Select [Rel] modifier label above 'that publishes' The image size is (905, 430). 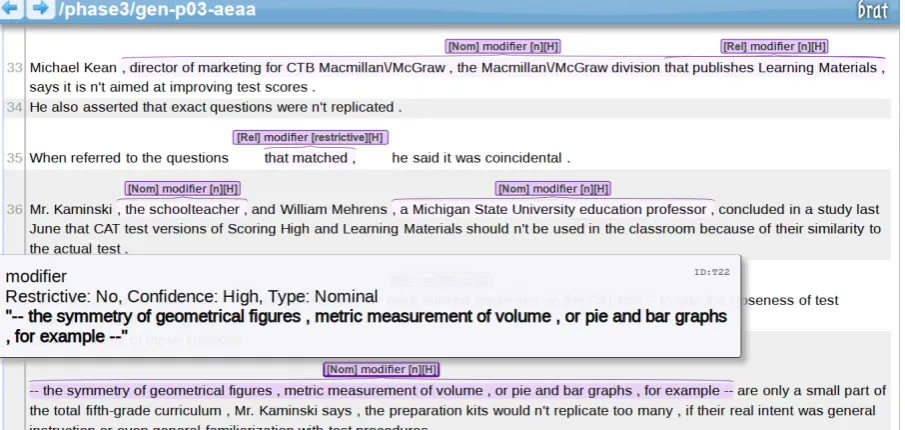774,46
